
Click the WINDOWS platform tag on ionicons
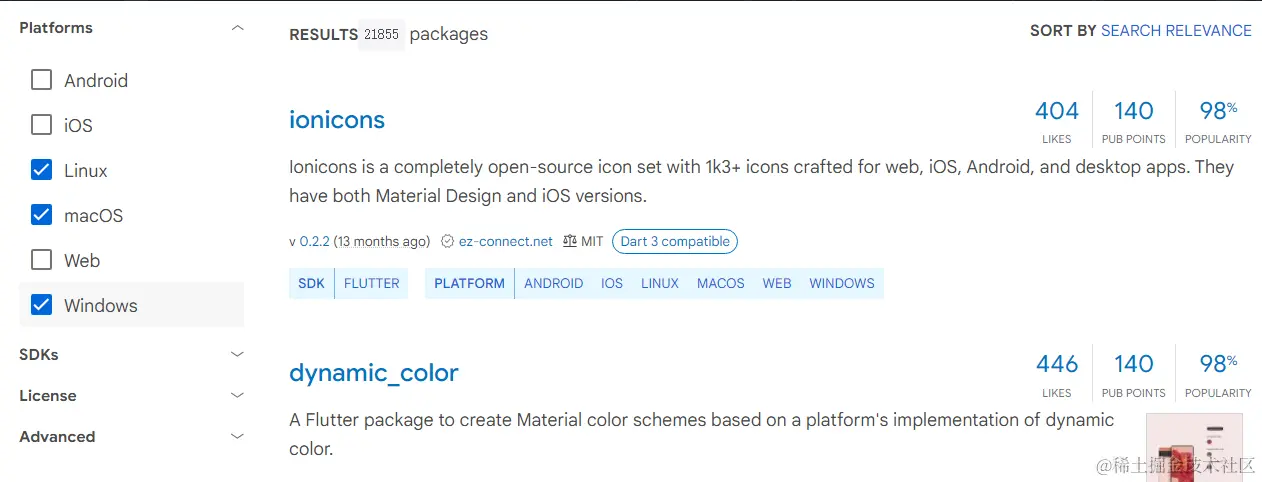[x=842, y=283]
